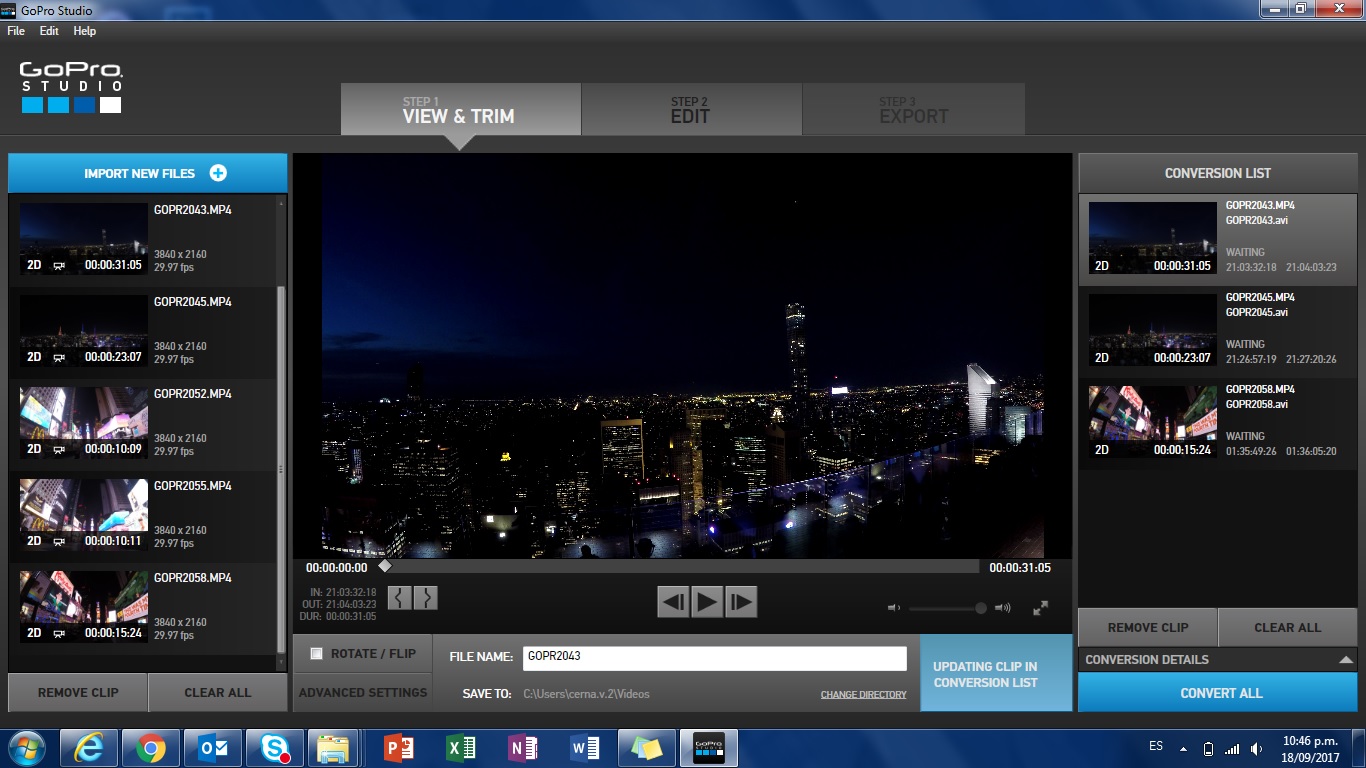Enable the Rotate / Flip checkbox
The height and width of the screenshot is (768, 1366).
pyautogui.click(x=317, y=654)
